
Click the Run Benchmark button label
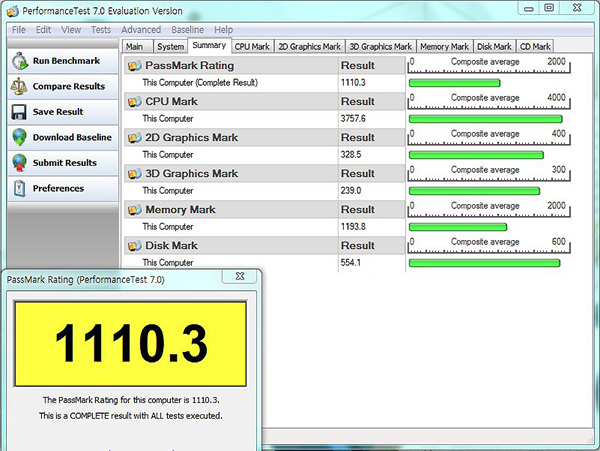coord(66,61)
